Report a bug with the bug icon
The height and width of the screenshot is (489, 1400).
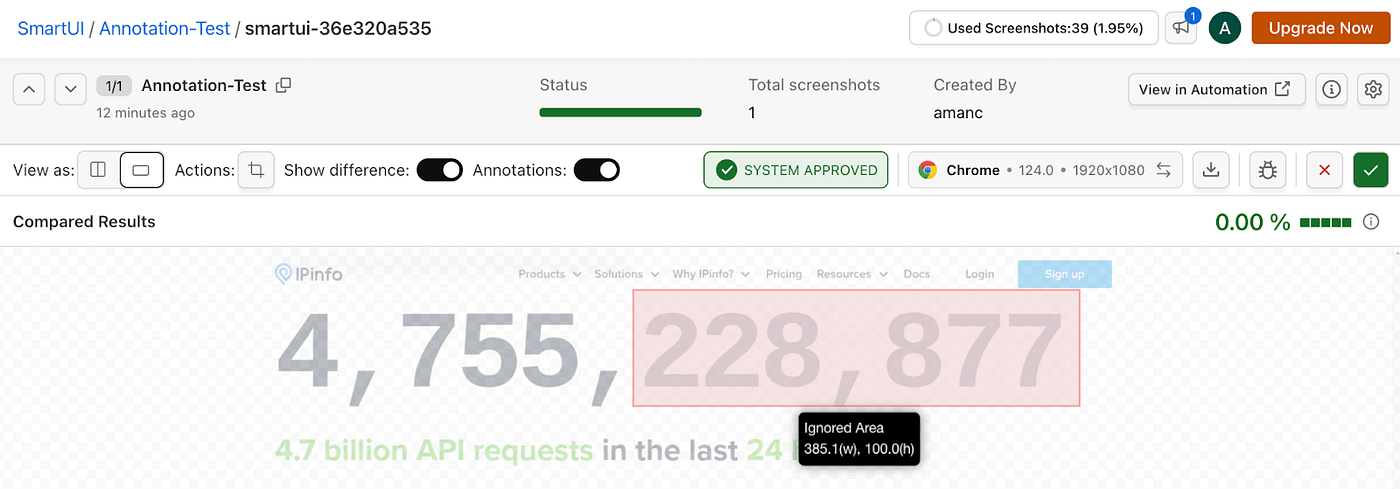point(1268,170)
